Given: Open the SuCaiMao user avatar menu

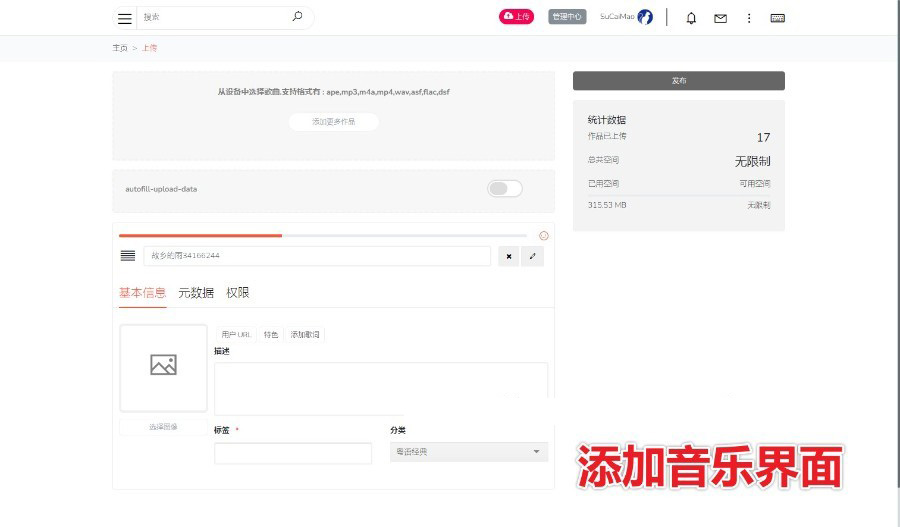Looking at the screenshot, I should click(x=645, y=17).
